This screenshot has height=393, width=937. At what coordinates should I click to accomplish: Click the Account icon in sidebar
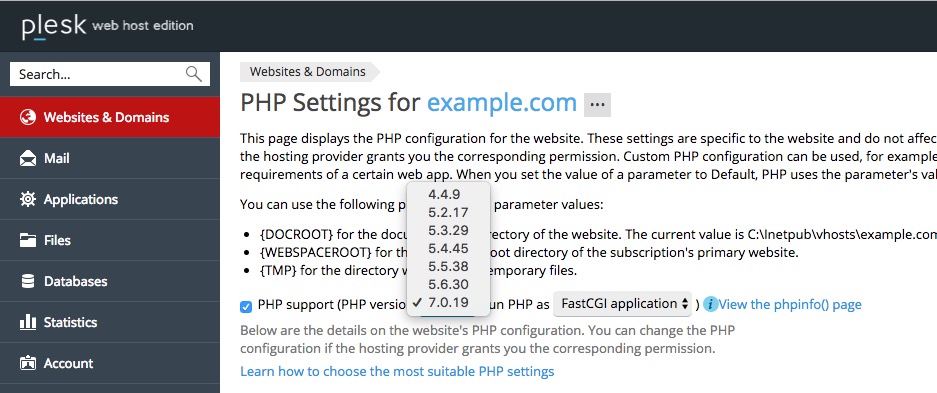pos(27,363)
